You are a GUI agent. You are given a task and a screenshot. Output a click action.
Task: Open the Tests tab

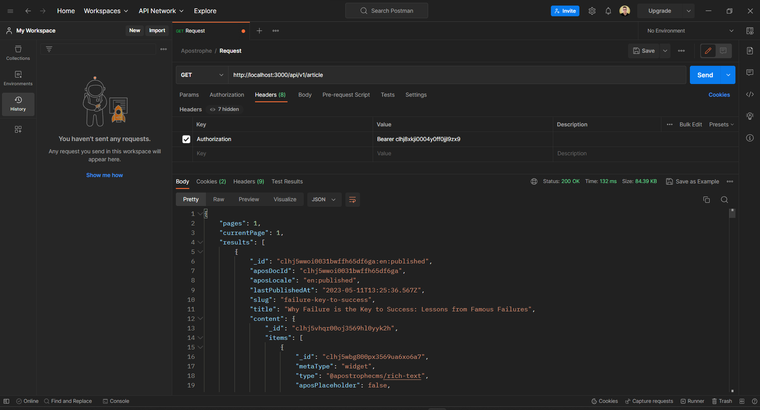click(x=387, y=95)
